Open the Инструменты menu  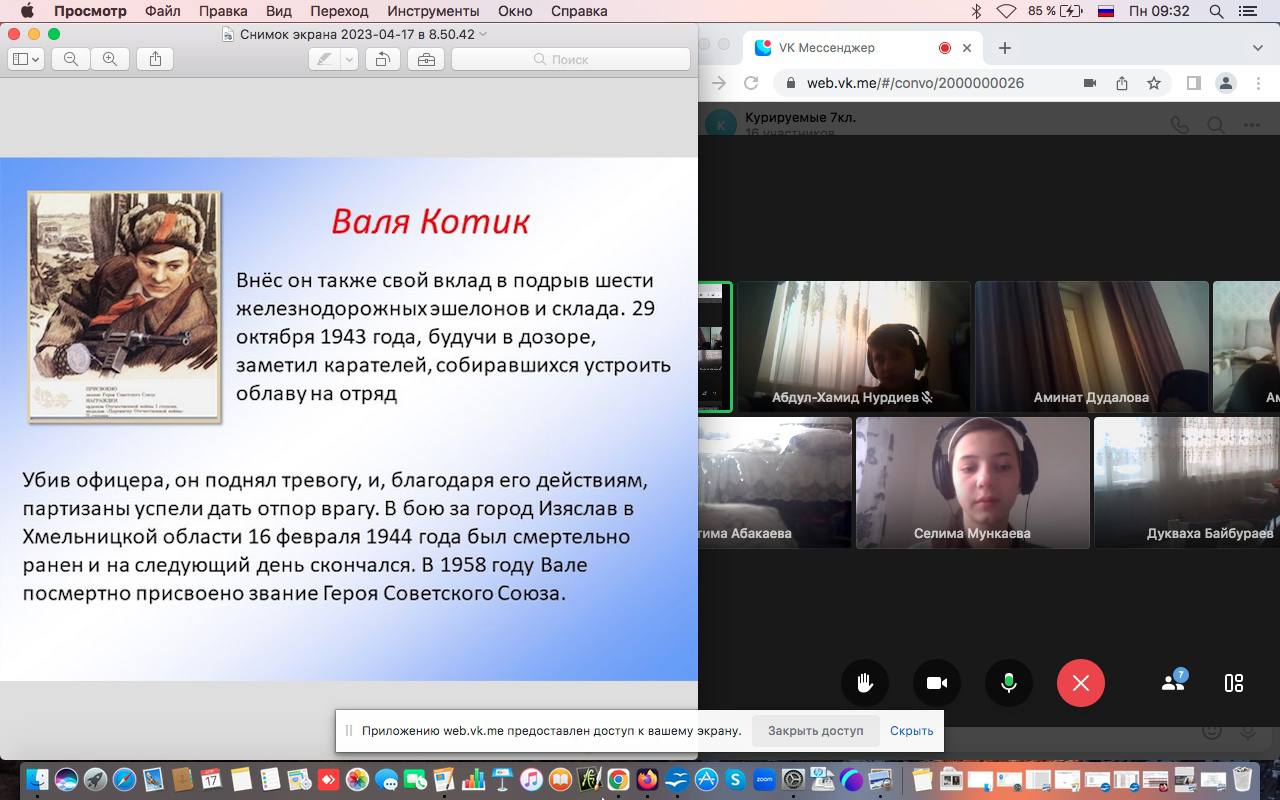click(434, 11)
